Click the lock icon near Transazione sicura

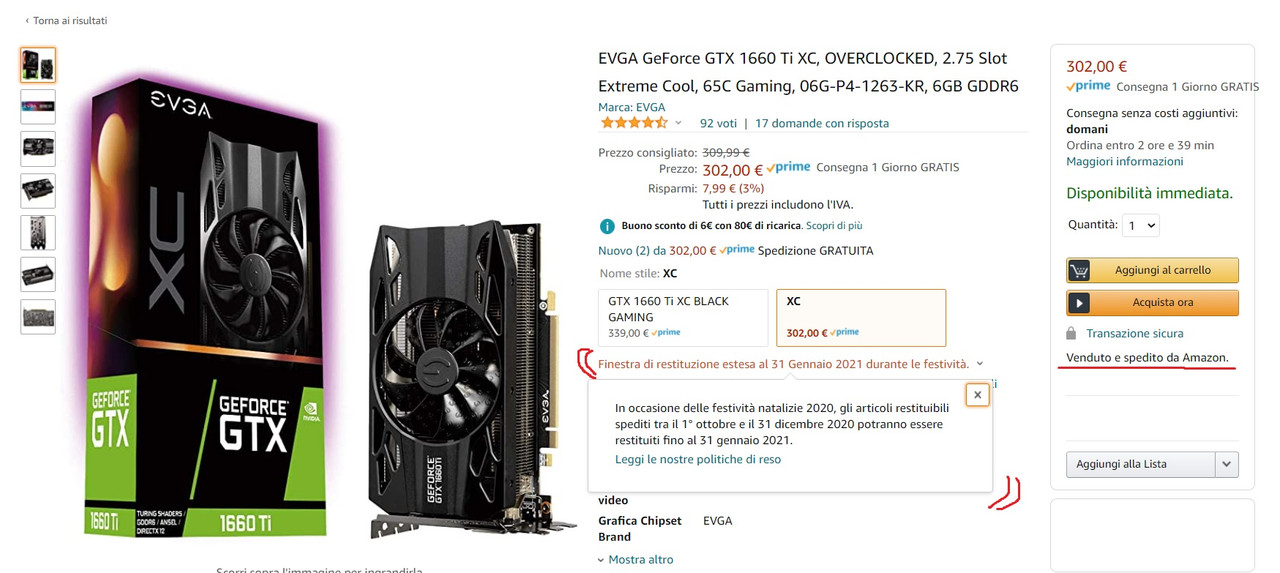tap(1071, 333)
